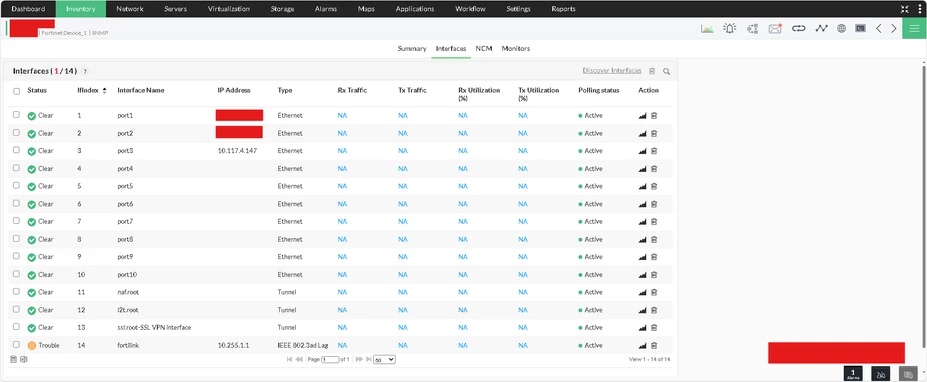Check the port1 row checkbox

(17, 115)
